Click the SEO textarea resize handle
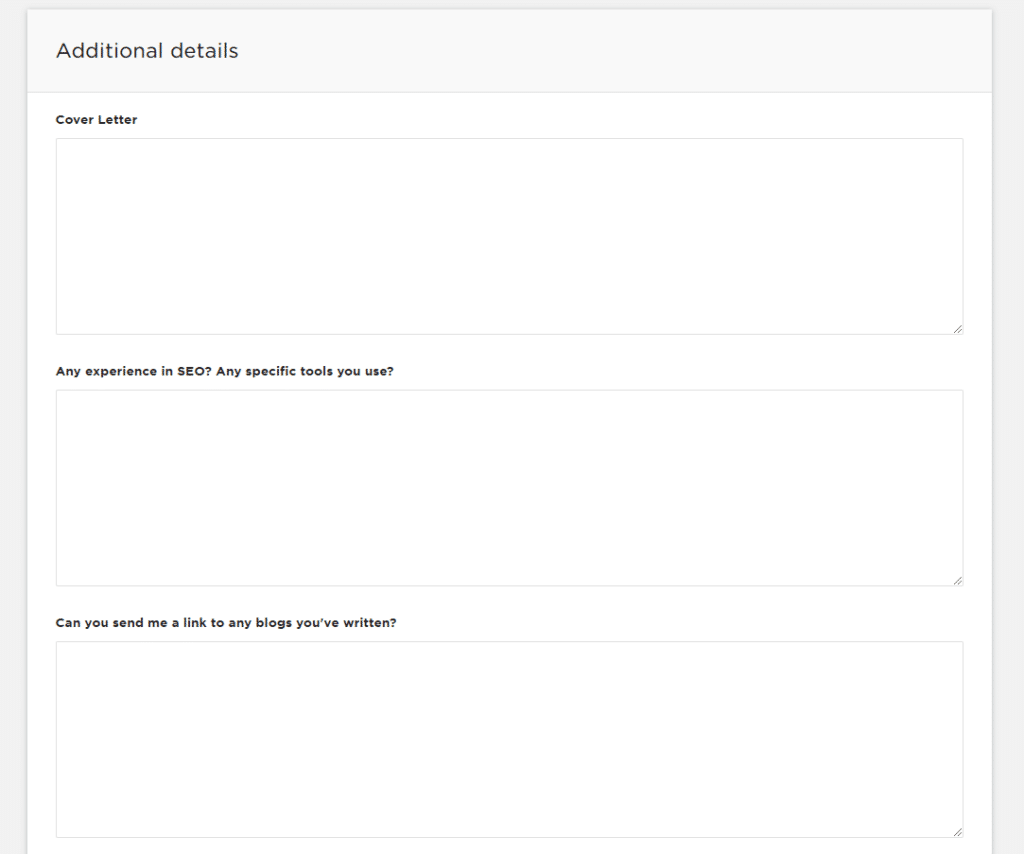Screen dimensions: 1024x854 957,578
